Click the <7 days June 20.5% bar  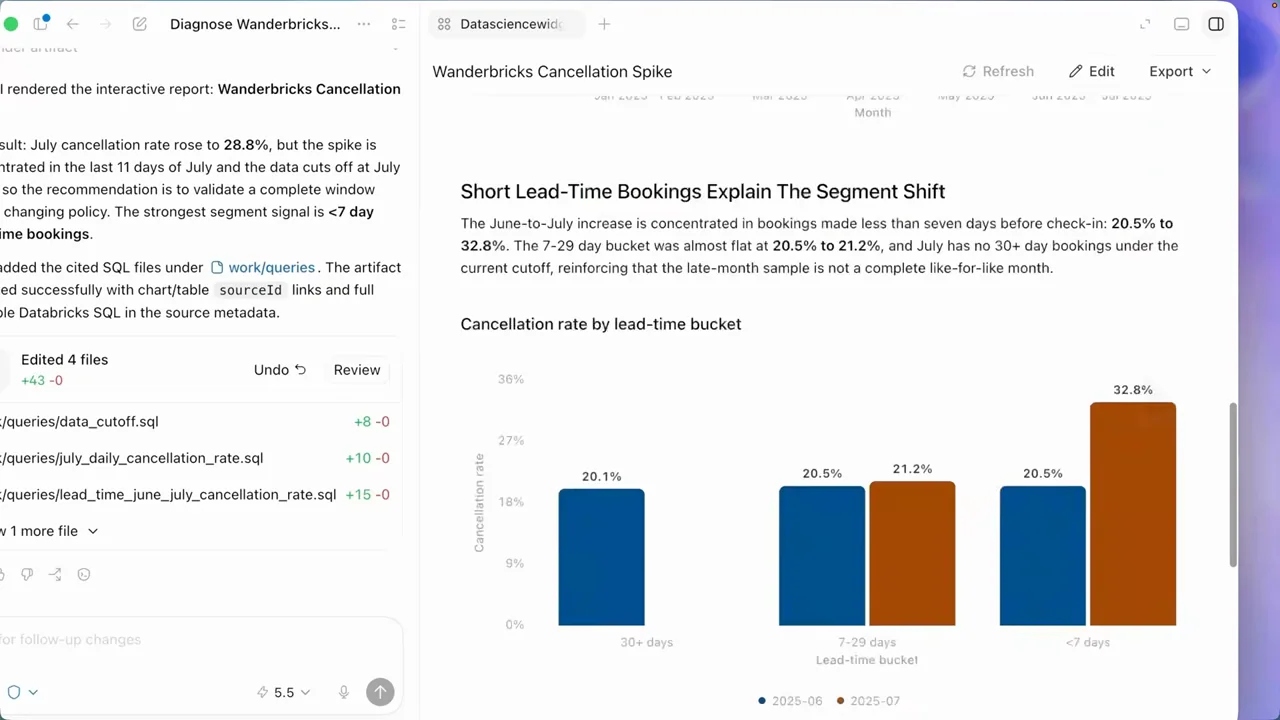[1043, 556]
